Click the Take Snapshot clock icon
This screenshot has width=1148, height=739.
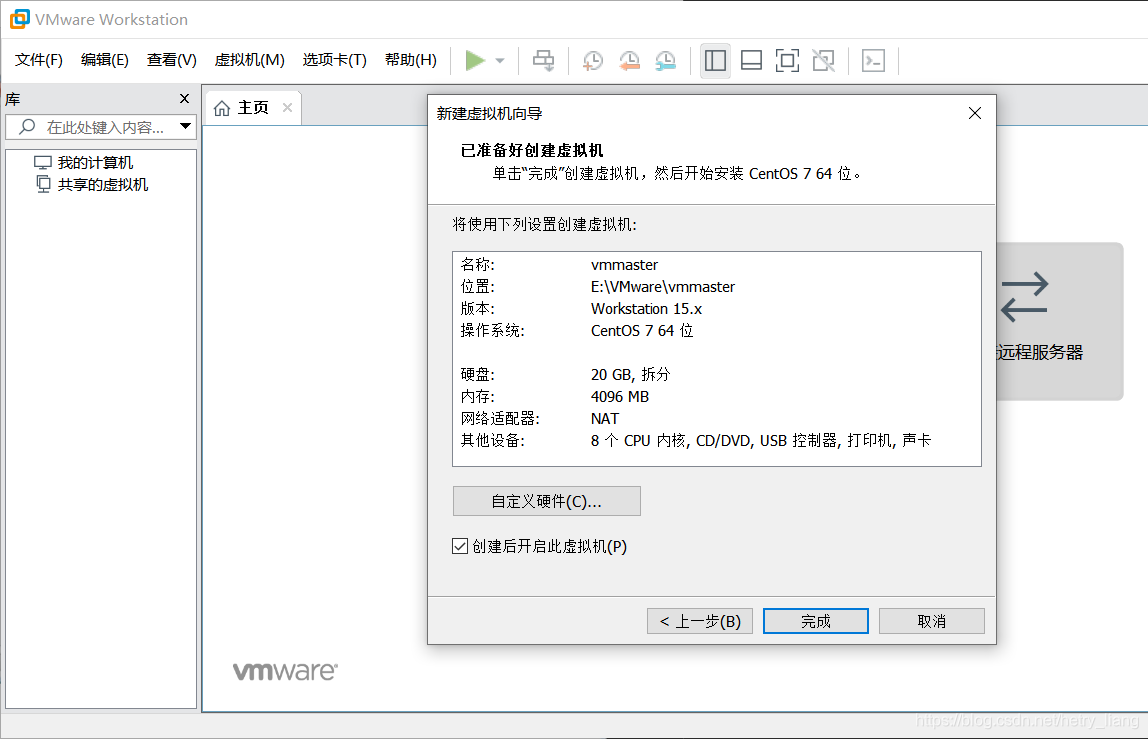(592, 60)
